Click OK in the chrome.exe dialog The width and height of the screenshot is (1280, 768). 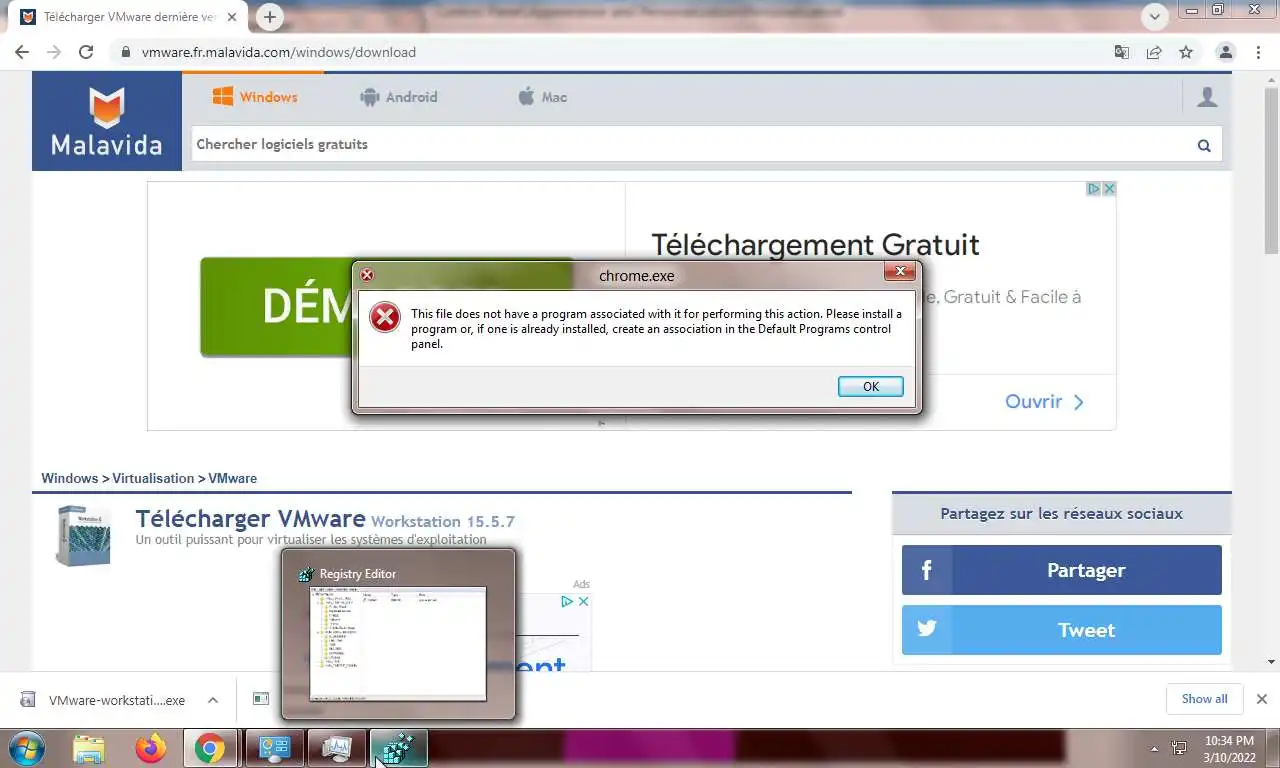(x=870, y=386)
